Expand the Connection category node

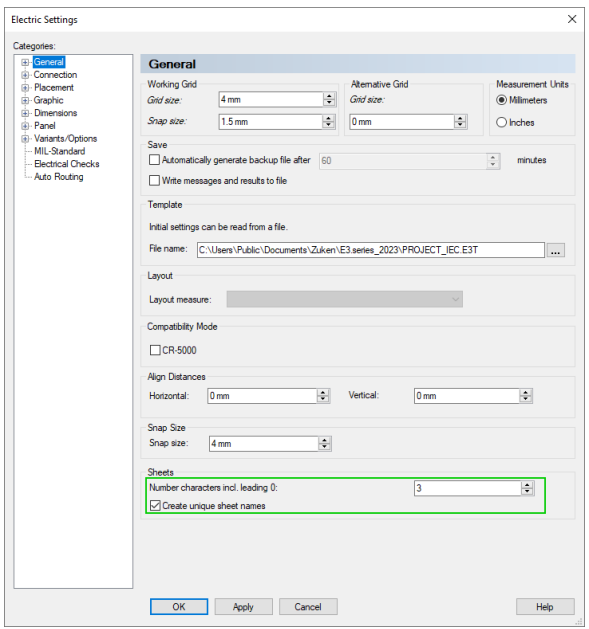tap(25, 75)
